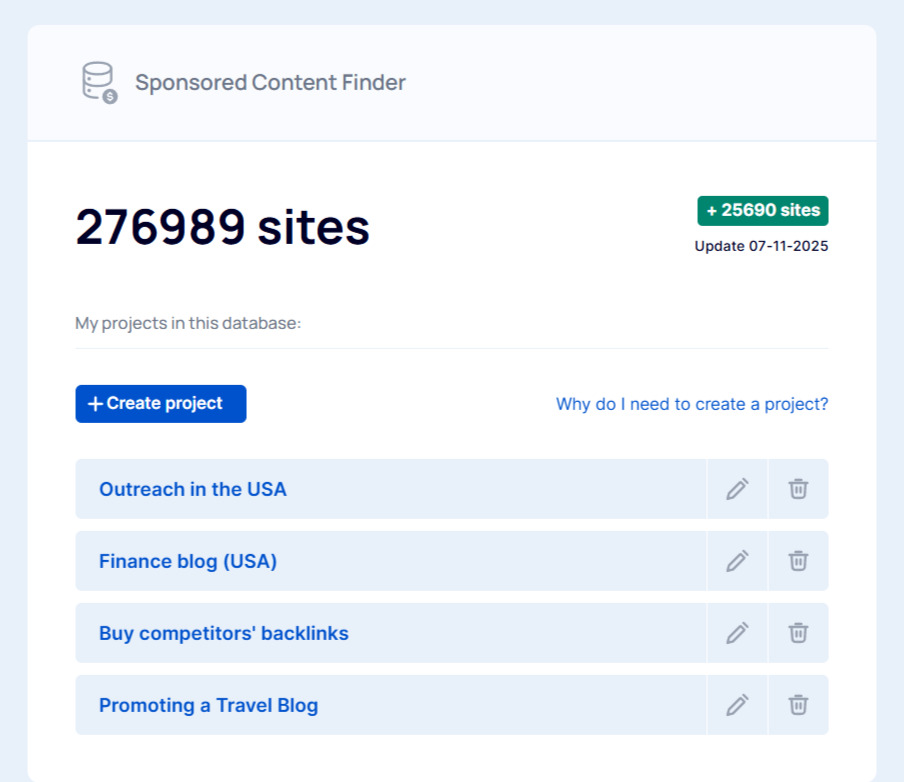Delete the Finance blog (USA) project
The height and width of the screenshot is (782, 904).
coord(798,561)
